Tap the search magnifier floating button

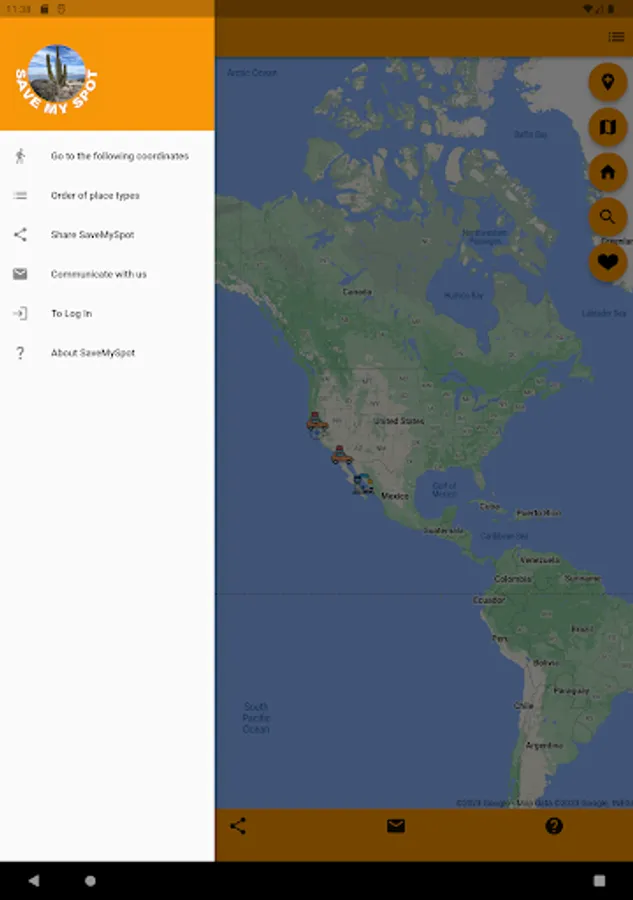pyautogui.click(x=607, y=217)
